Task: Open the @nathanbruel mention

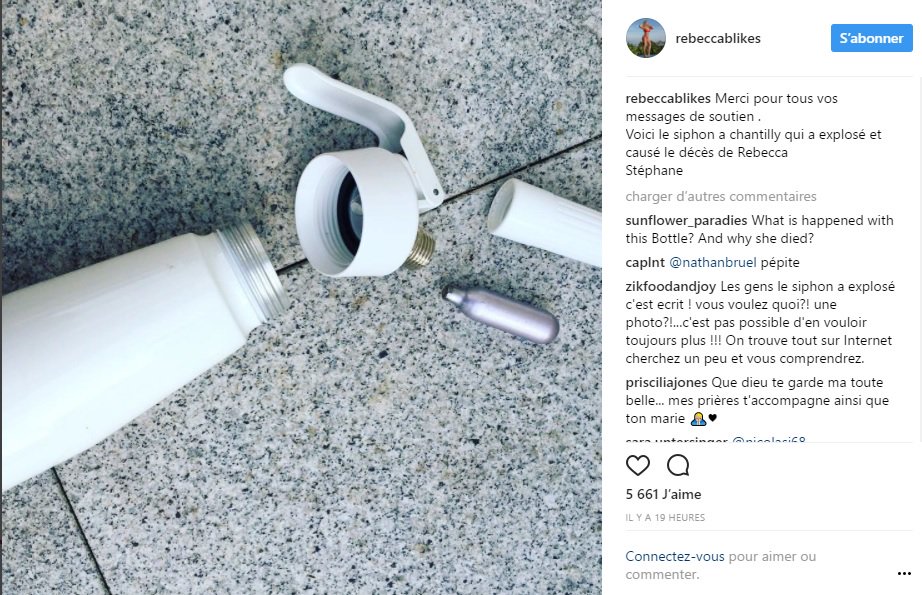Action: click(x=713, y=262)
